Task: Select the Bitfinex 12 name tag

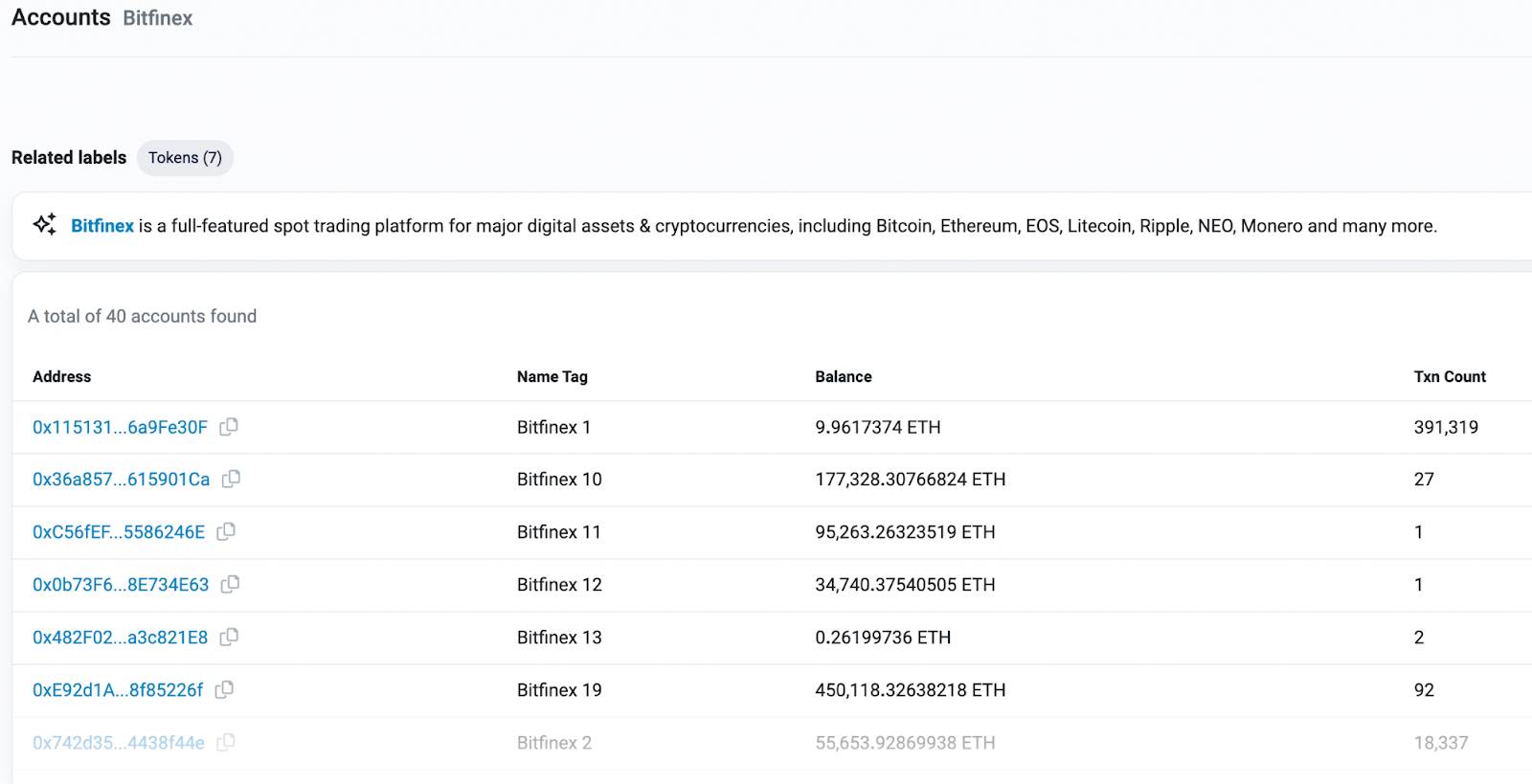Action: tap(559, 584)
